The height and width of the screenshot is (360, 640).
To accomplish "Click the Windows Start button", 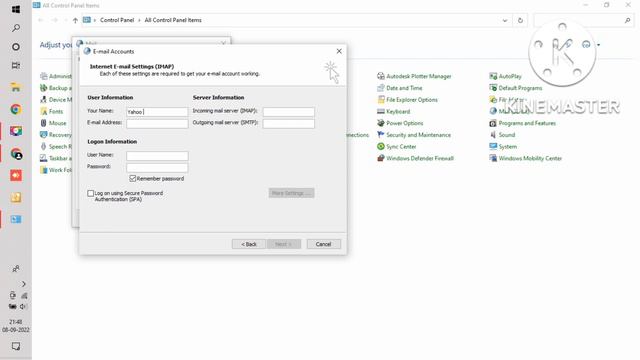I will click(x=16, y=9).
